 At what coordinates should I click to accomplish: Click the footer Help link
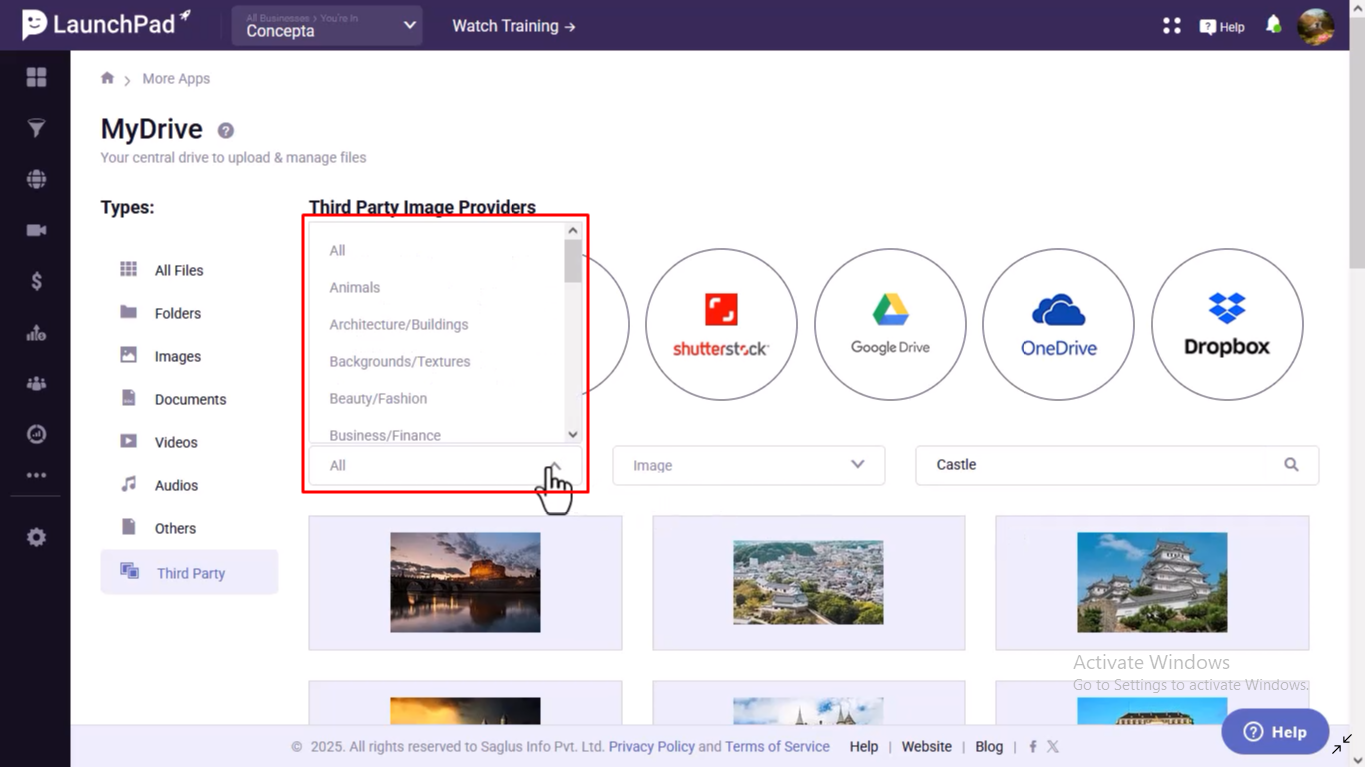point(864,747)
